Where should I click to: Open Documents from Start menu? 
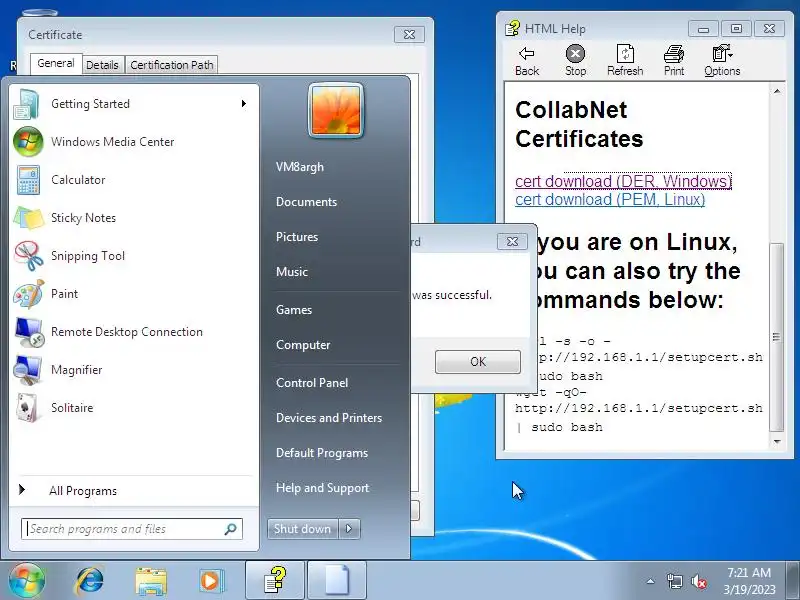(307, 202)
